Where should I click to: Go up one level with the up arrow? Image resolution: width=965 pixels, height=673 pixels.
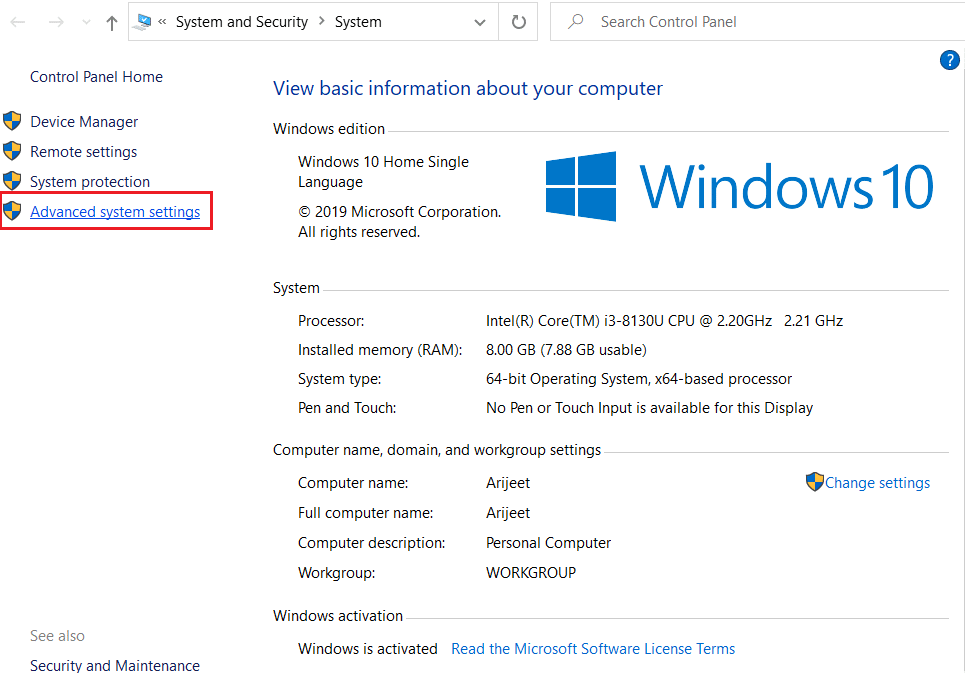point(111,22)
